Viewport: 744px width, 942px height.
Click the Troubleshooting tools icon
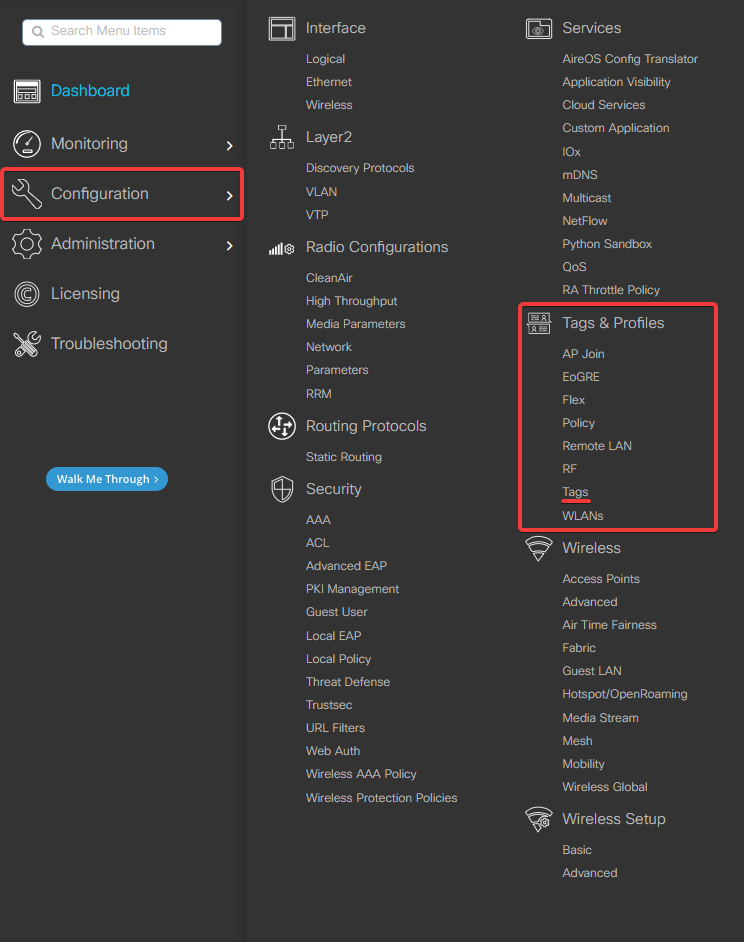tap(28, 343)
